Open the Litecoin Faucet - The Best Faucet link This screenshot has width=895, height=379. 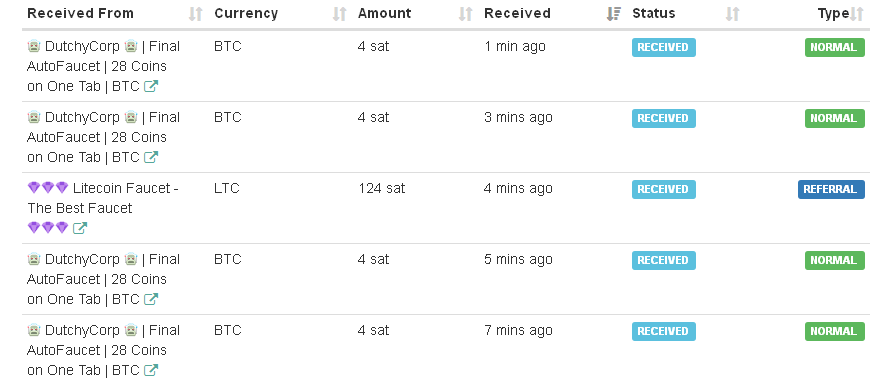(x=103, y=198)
